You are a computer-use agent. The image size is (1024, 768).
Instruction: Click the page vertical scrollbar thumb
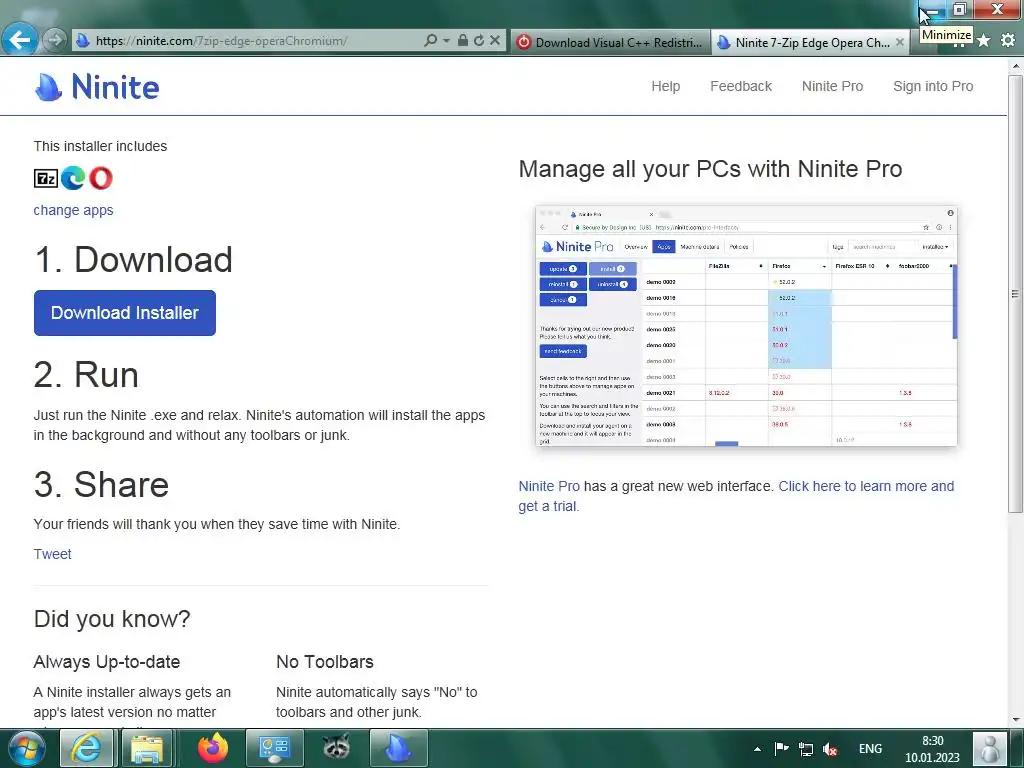pyautogui.click(x=1016, y=292)
